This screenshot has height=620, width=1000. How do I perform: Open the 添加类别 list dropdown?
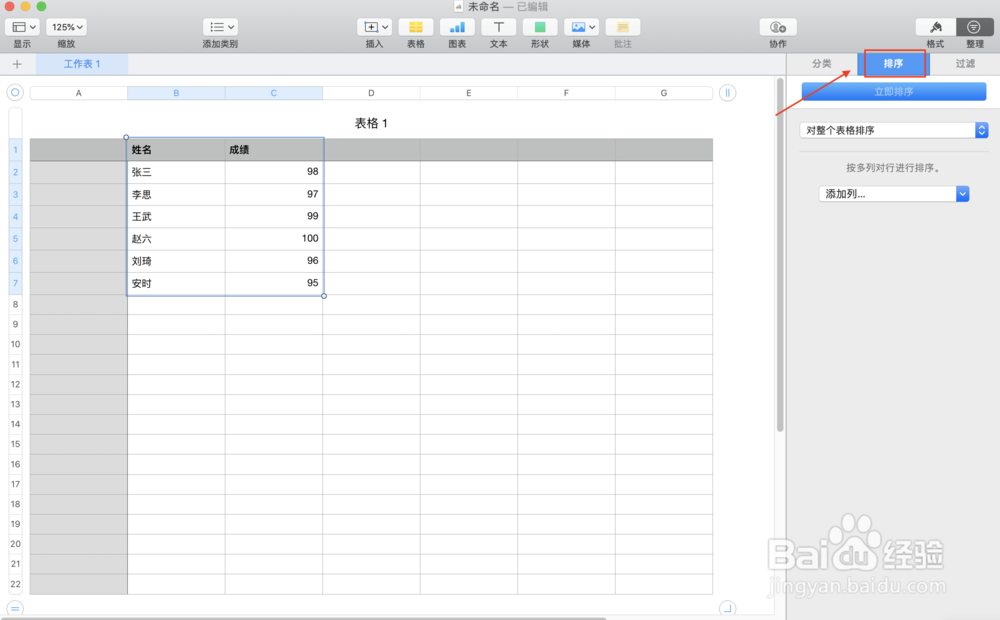(220, 27)
